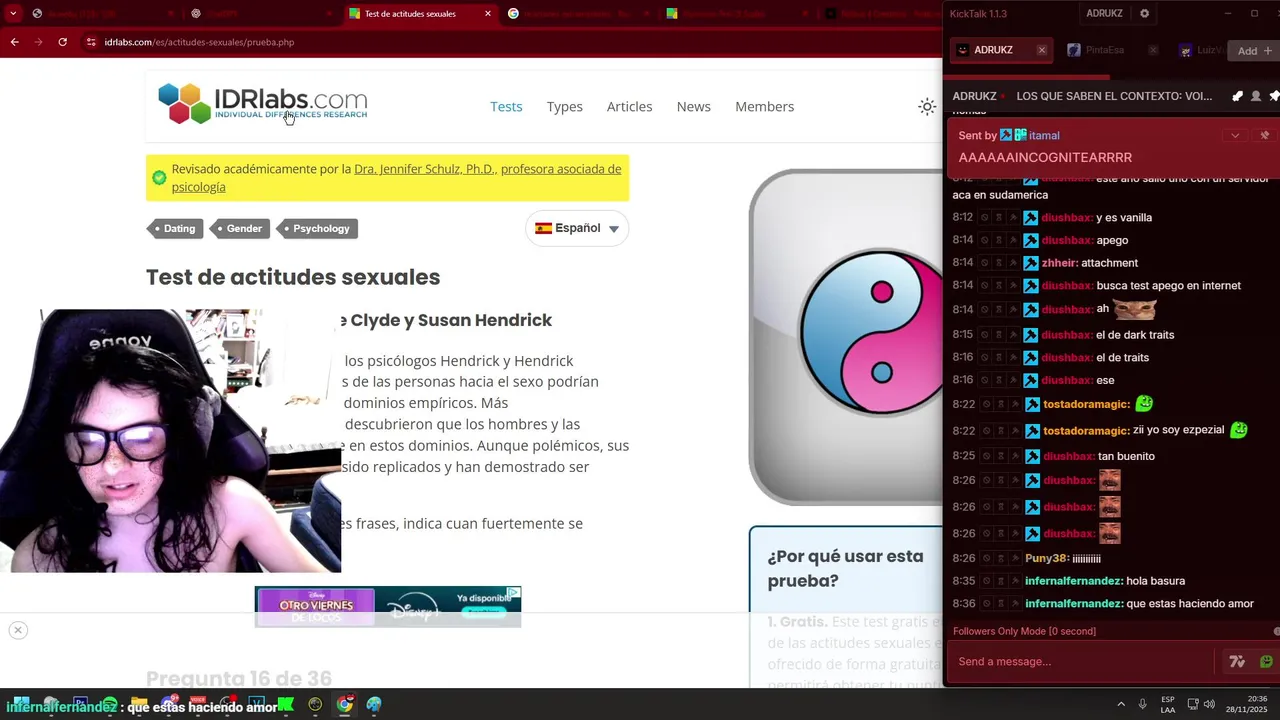Show hidden system tray icons
1280x720 pixels.
tap(1121, 705)
